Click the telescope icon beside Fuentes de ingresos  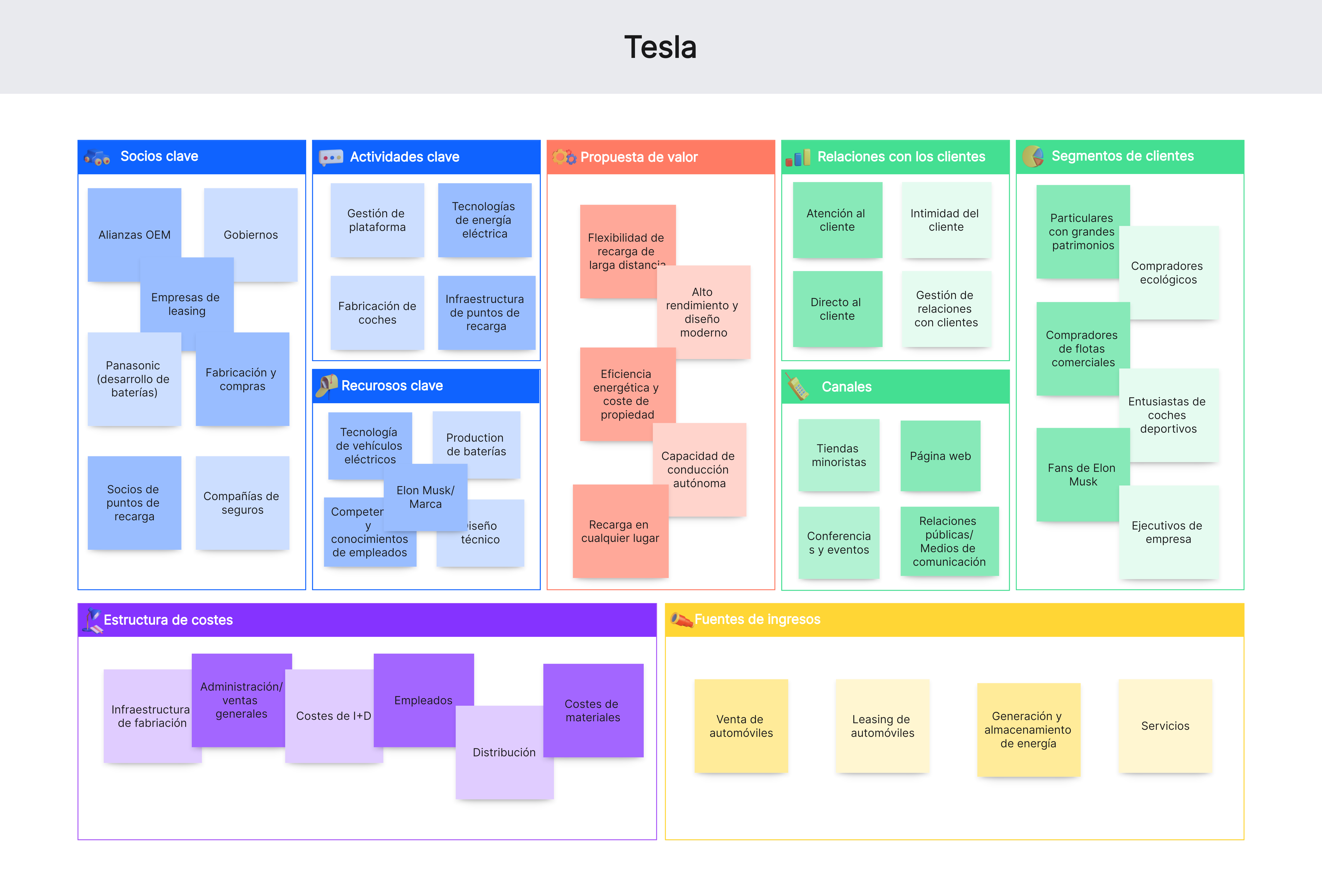(x=681, y=620)
